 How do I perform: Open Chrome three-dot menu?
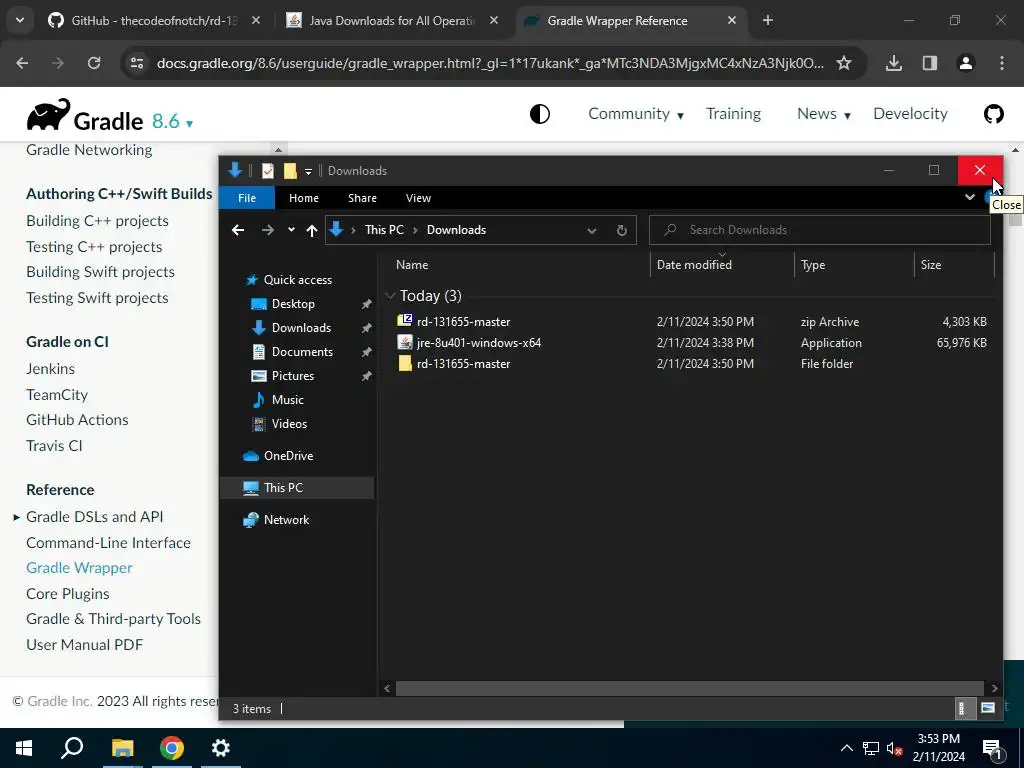point(1001,63)
